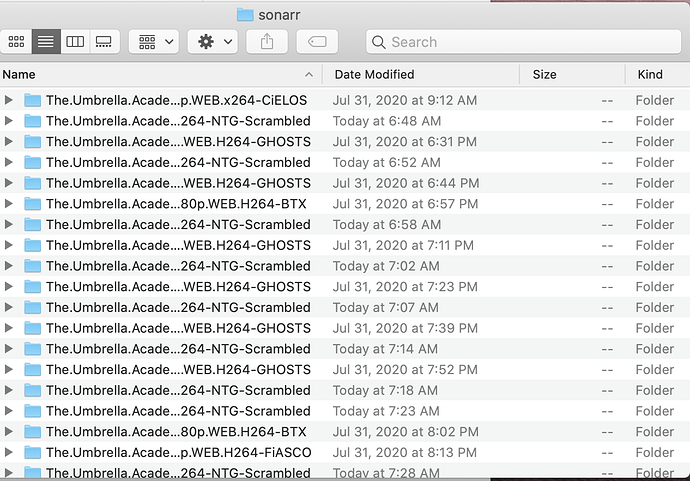Expand folder modified Jul 31 at 6:31 PM
This screenshot has height=481, width=690.
click(x=8, y=141)
